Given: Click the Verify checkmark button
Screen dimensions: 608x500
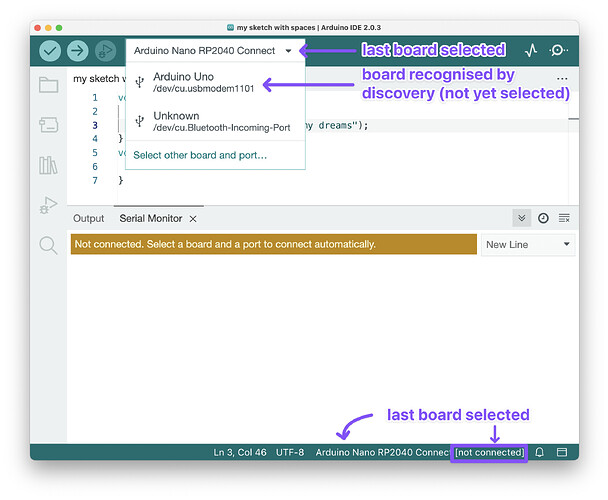Looking at the screenshot, I should click(x=50, y=51).
